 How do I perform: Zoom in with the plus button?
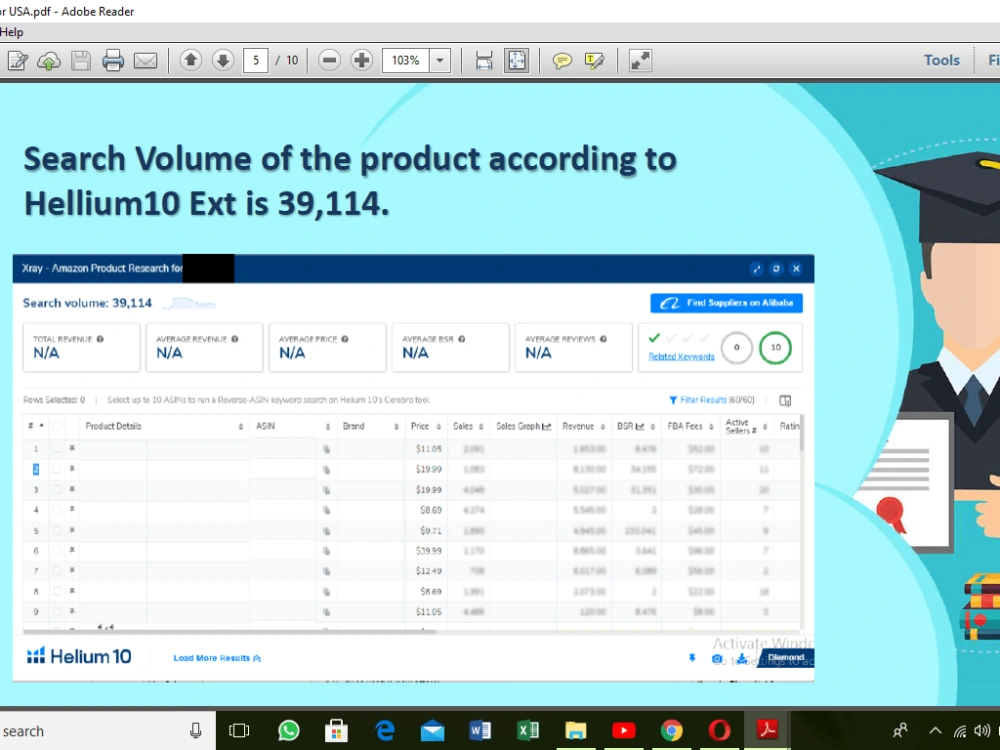362,61
